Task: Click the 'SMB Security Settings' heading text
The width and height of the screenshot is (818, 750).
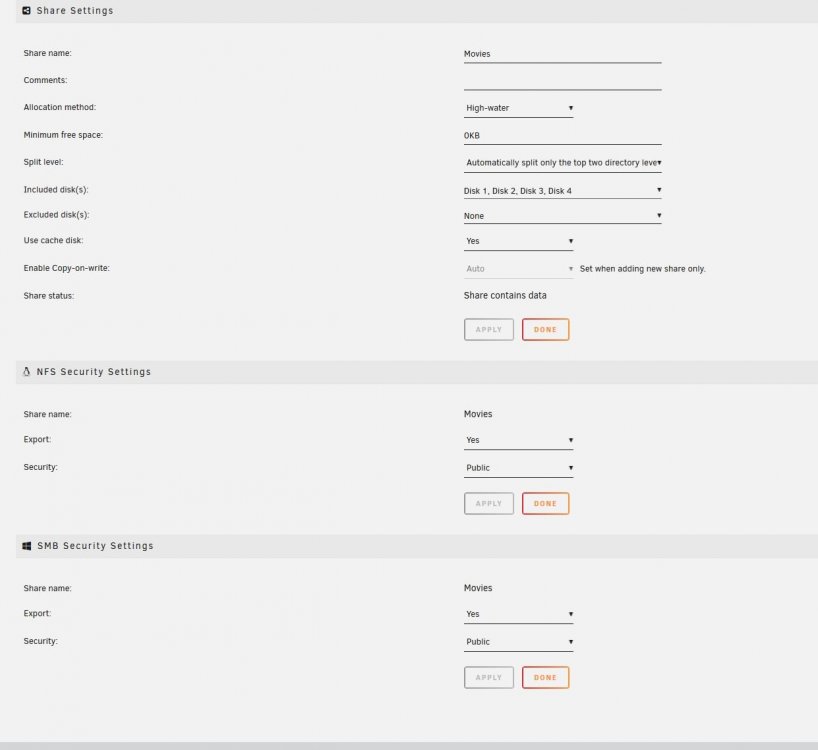Action: (95, 546)
